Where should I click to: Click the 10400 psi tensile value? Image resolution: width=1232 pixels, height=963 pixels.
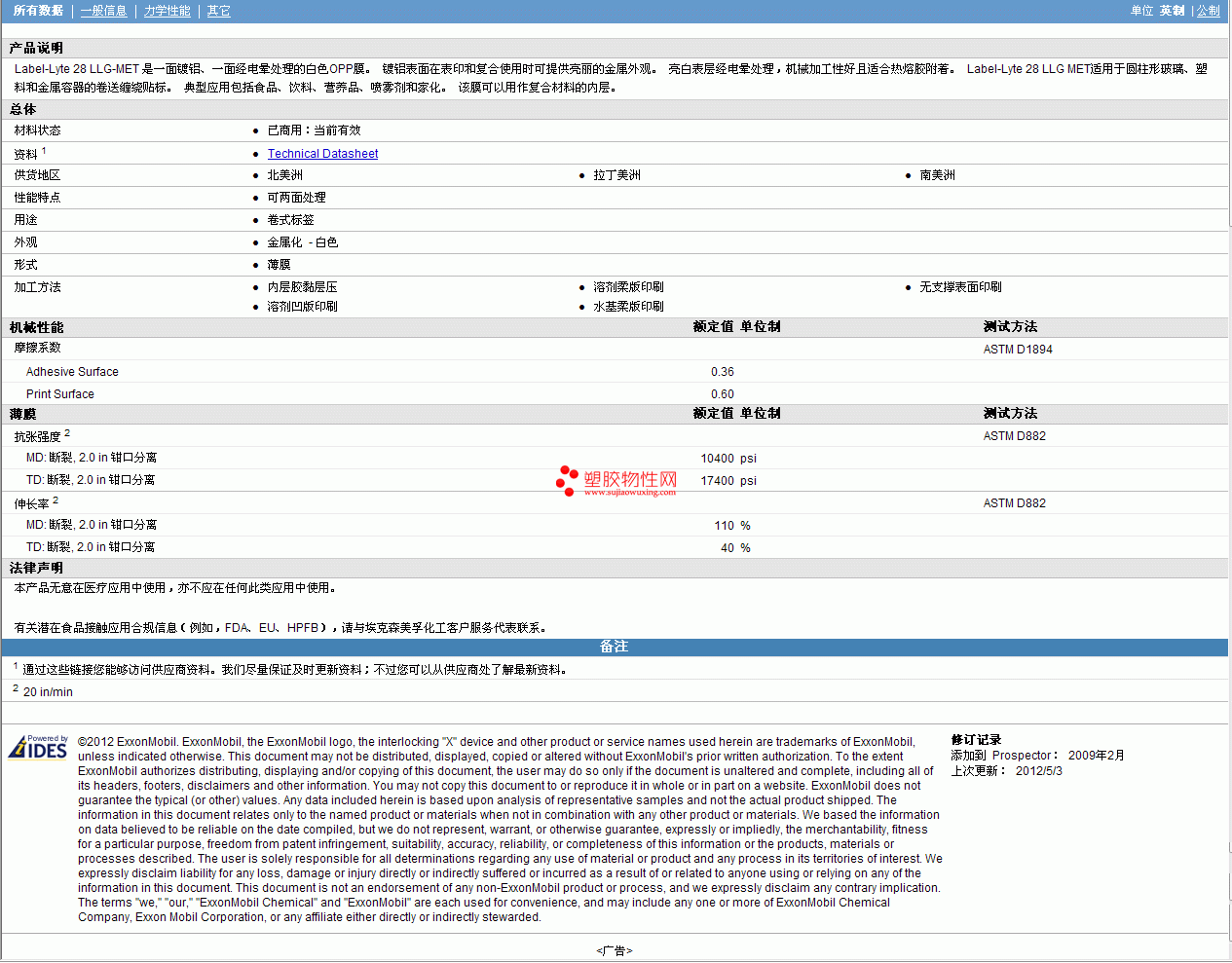point(728,459)
